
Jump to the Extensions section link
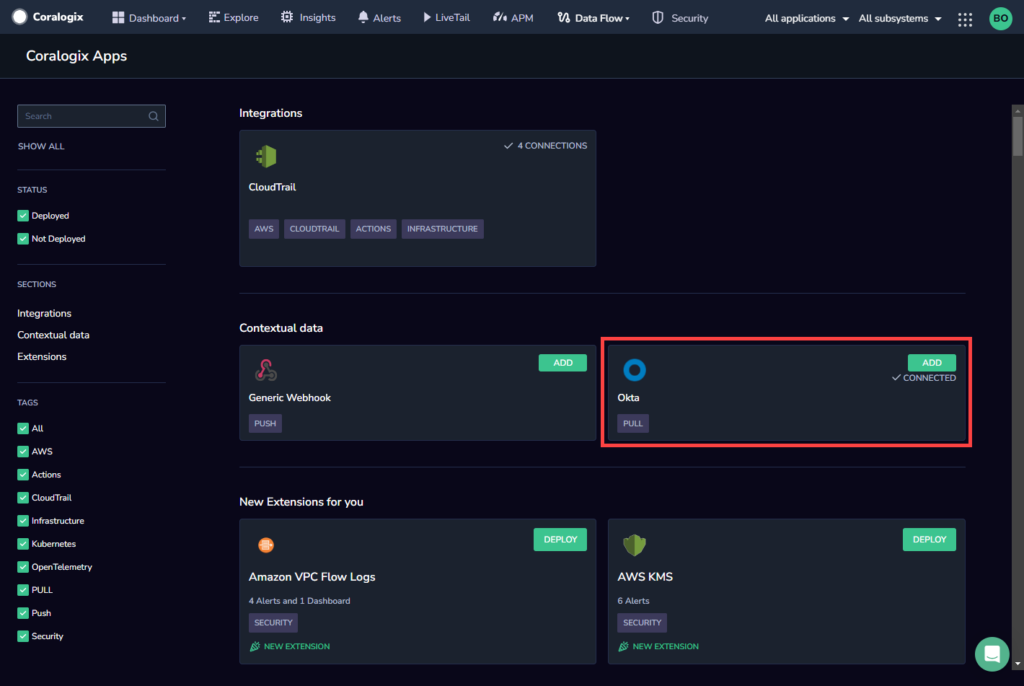pos(42,357)
